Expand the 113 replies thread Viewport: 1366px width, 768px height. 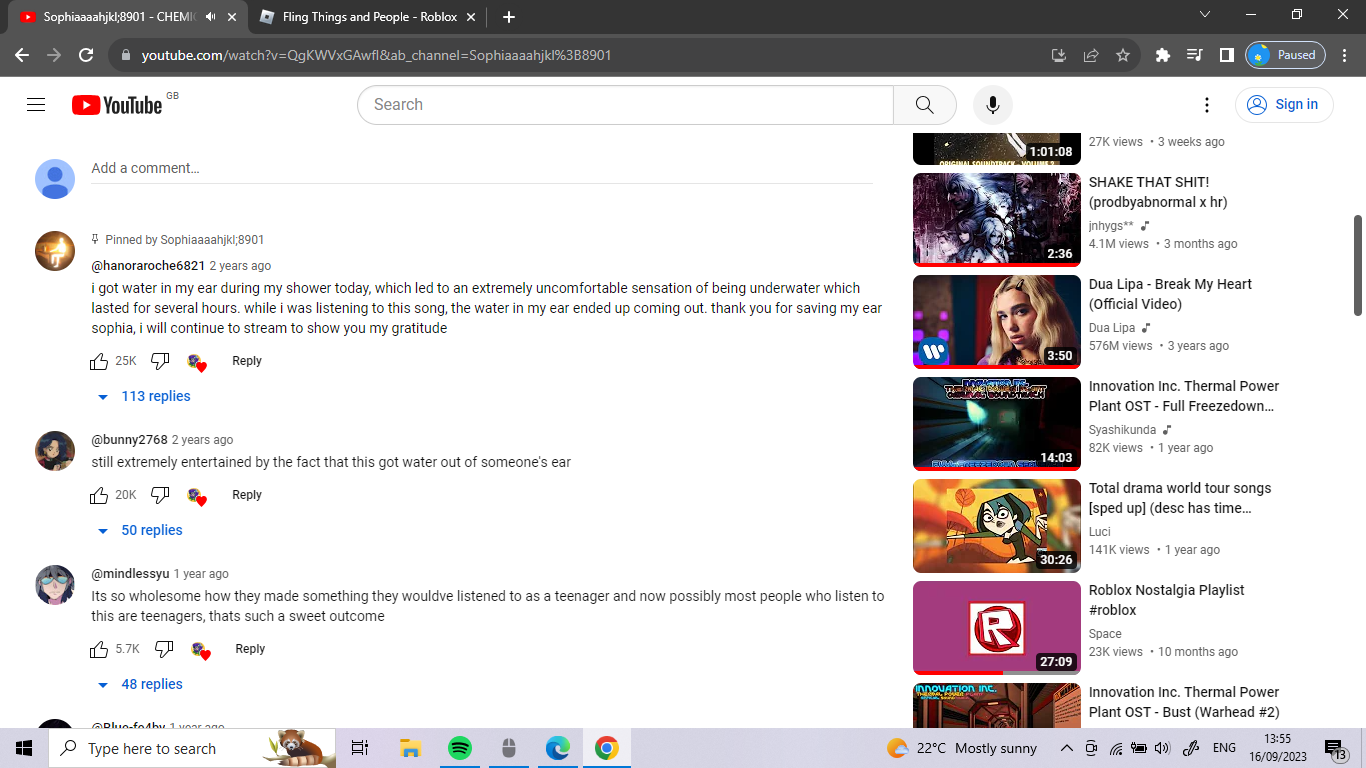(144, 397)
